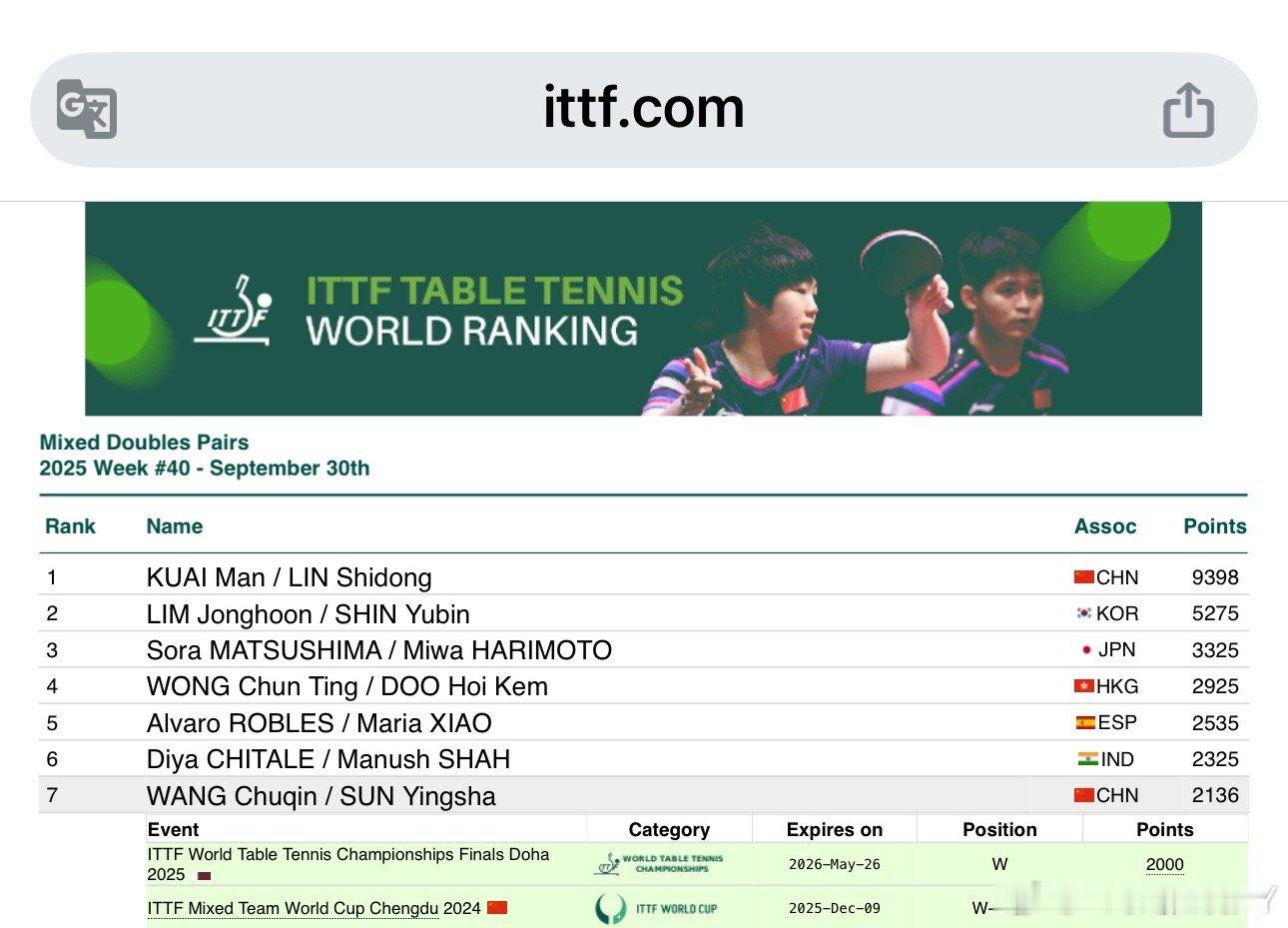The width and height of the screenshot is (1288, 928).
Task: Tap the ittf.com address field
Action: coord(644,109)
